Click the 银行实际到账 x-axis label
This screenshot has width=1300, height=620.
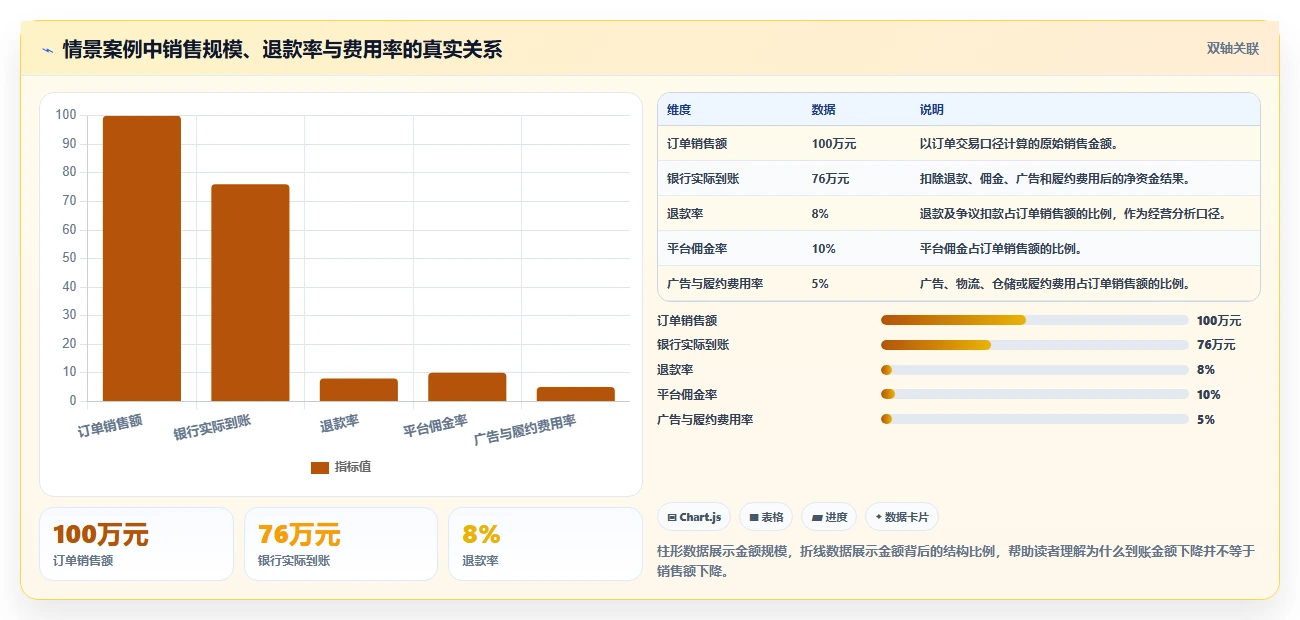212,428
